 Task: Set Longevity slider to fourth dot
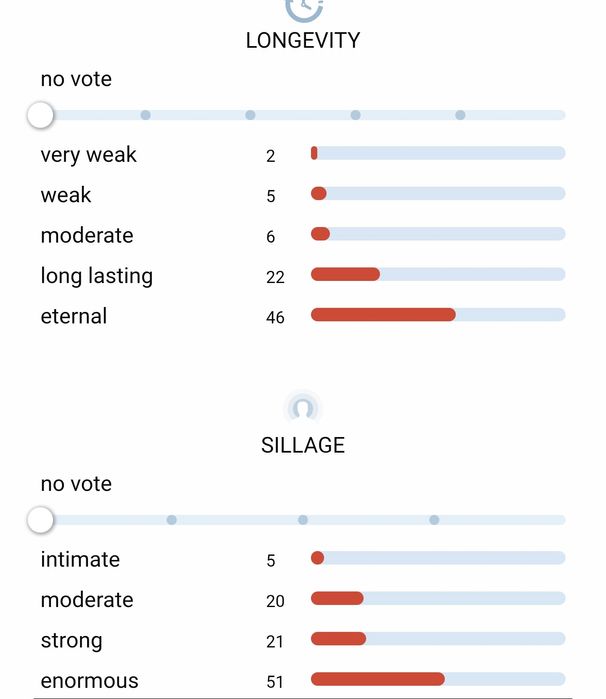click(460, 115)
